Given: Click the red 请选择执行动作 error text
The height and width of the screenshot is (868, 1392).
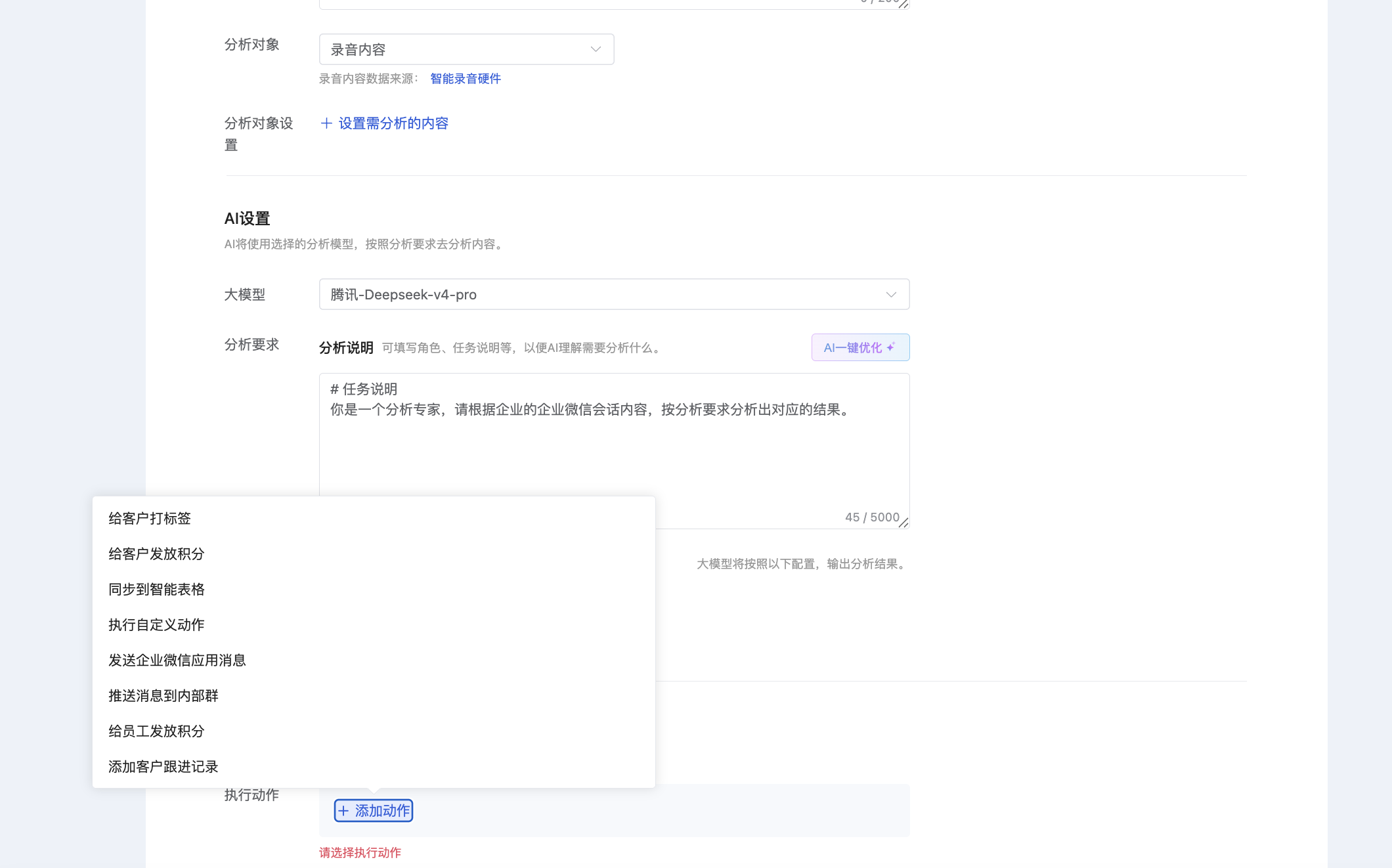Looking at the screenshot, I should coord(360,853).
